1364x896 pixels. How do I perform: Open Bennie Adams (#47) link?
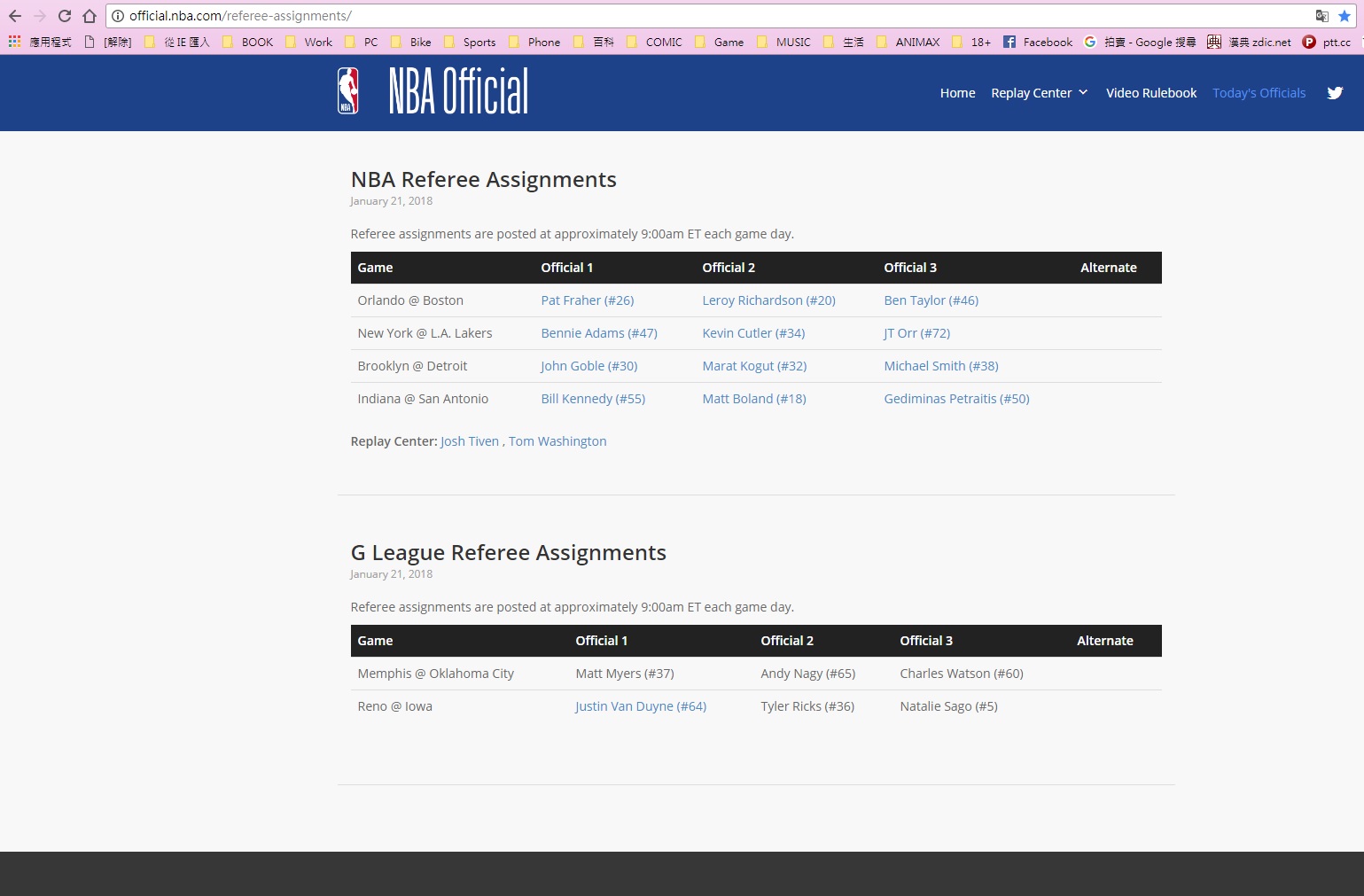[599, 333]
